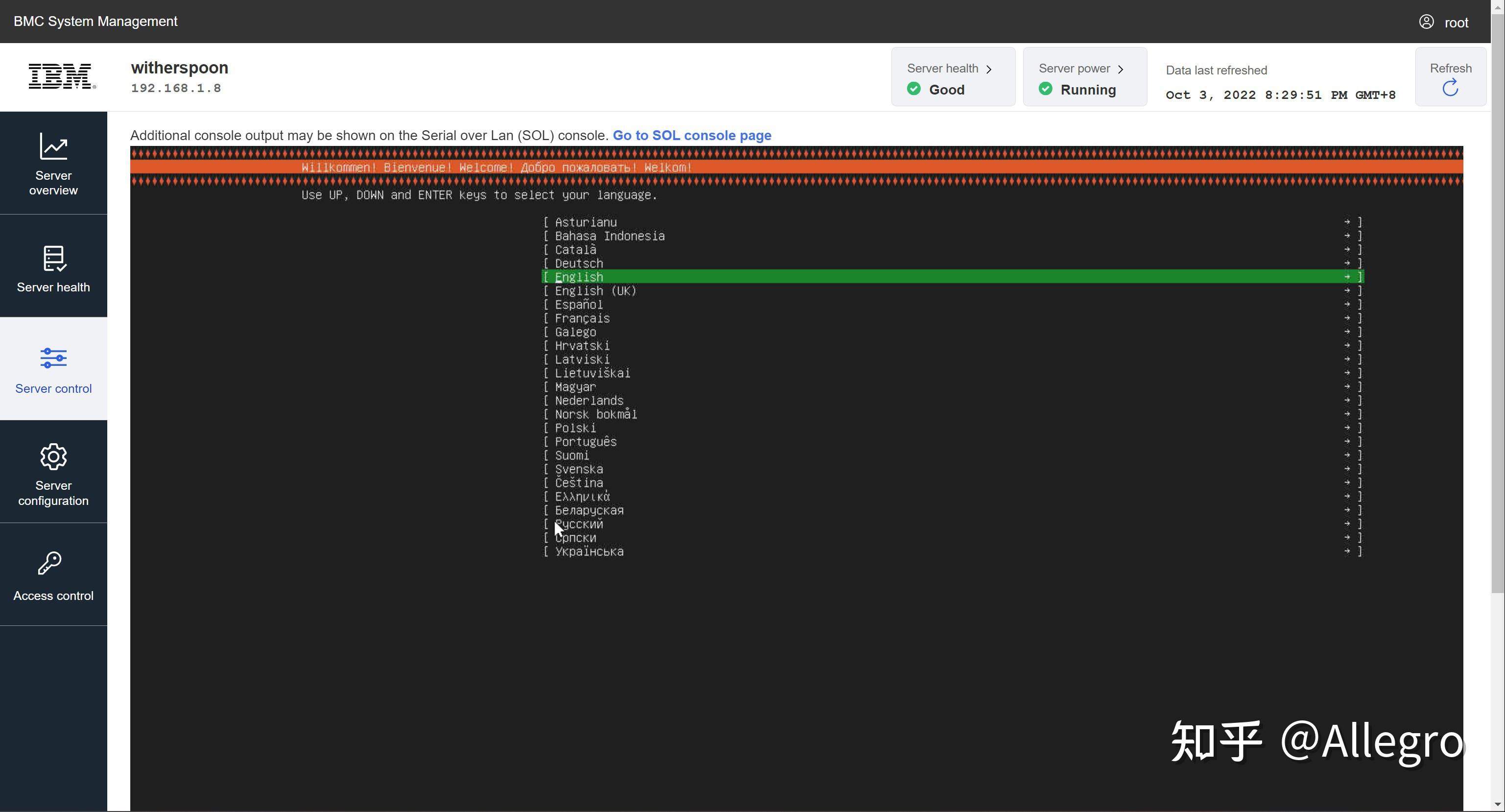Open Server configuration gear icon
1505x812 pixels.
[x=53, y=456]
